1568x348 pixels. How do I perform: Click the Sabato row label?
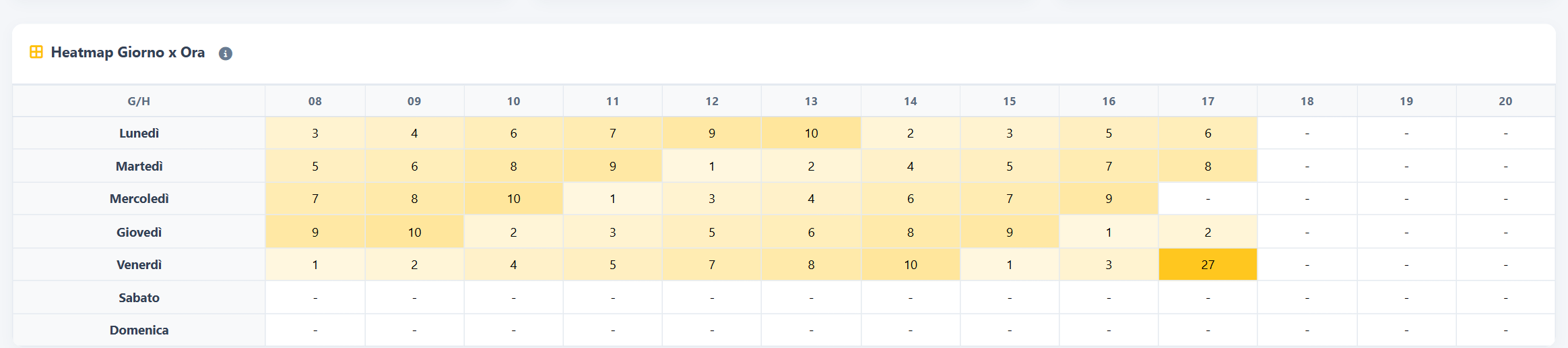coord(139,297)
